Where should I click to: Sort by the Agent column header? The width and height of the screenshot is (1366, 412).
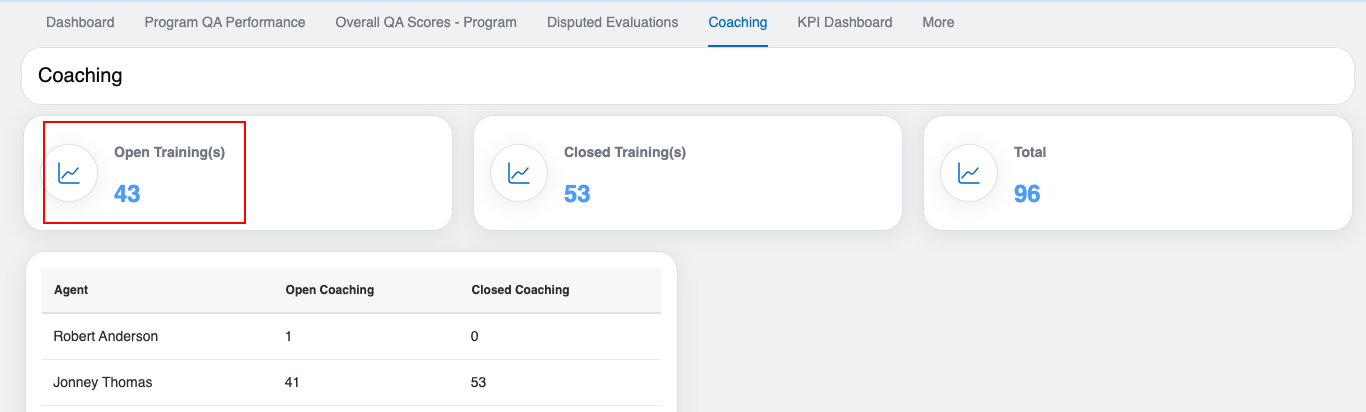pyautogui.click(x=71, y=290)
